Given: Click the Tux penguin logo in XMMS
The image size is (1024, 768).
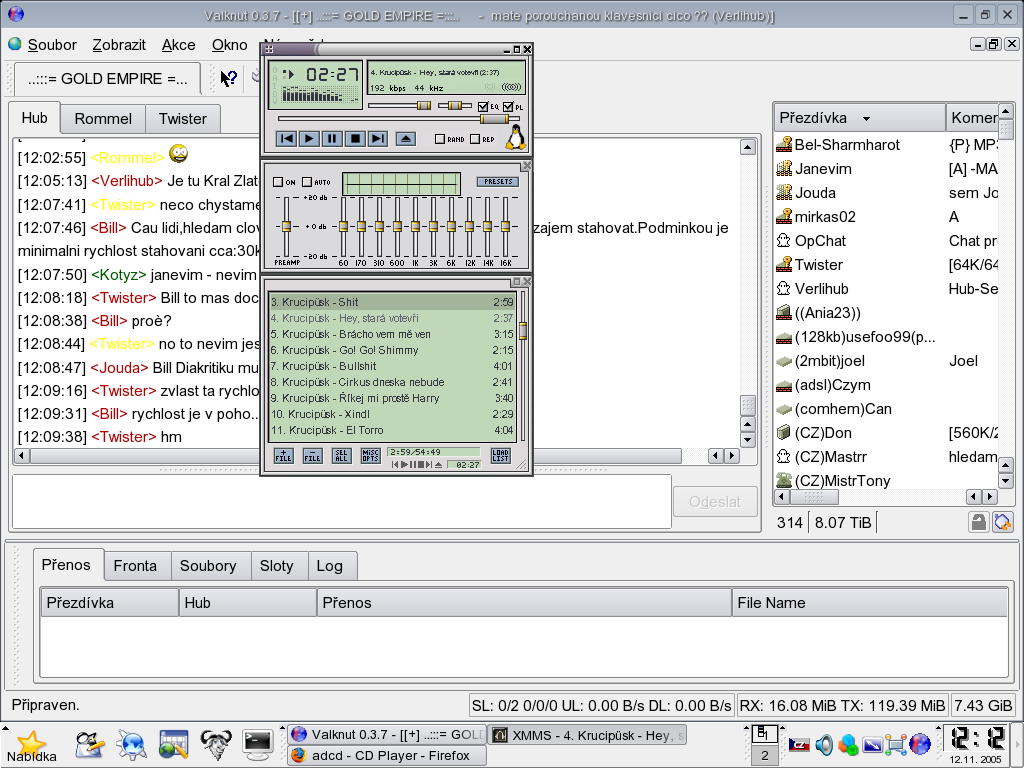Looking at the screenshot, I should (x=516, y=137).
